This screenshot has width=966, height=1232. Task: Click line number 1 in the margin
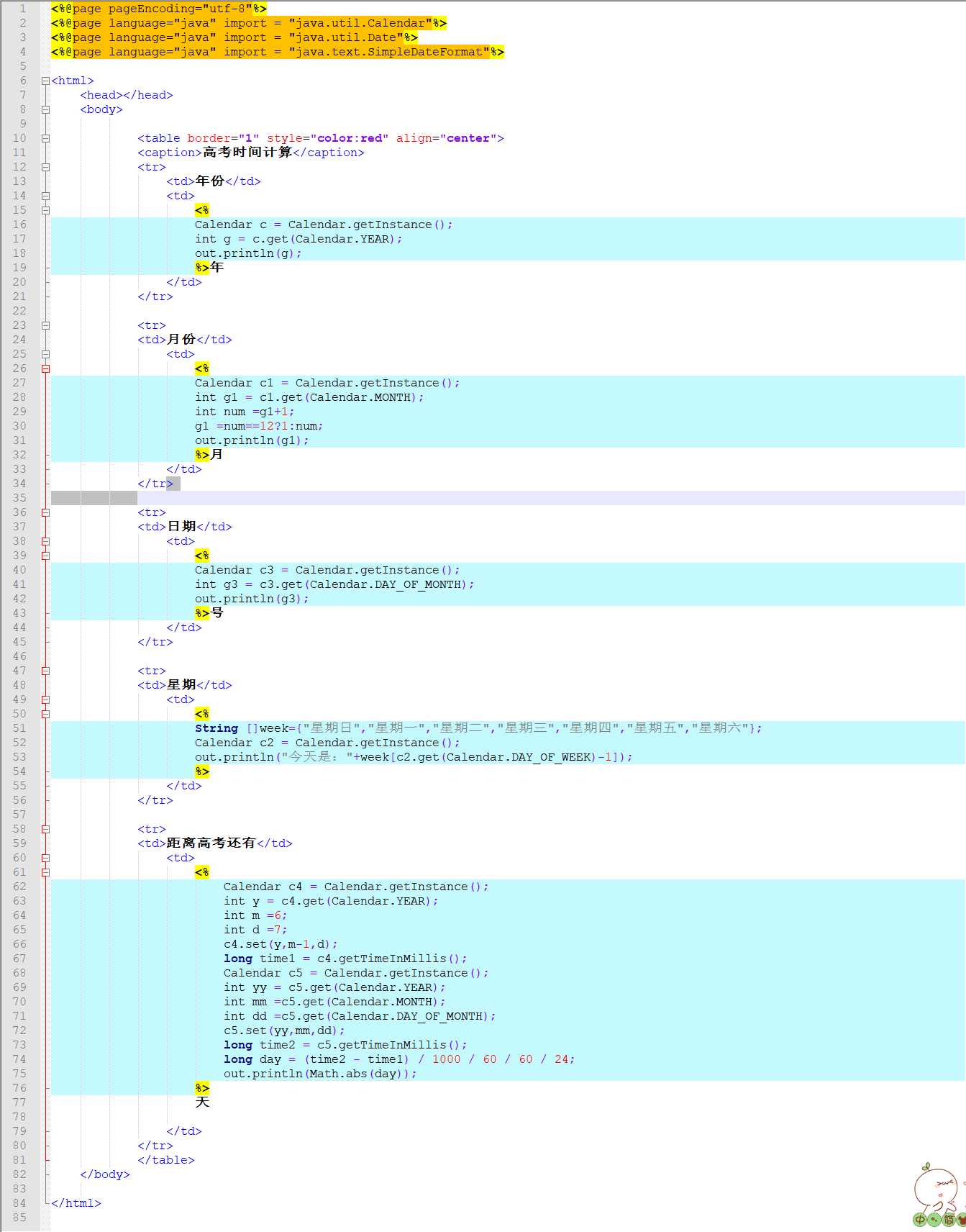click(x=22, y=9)
